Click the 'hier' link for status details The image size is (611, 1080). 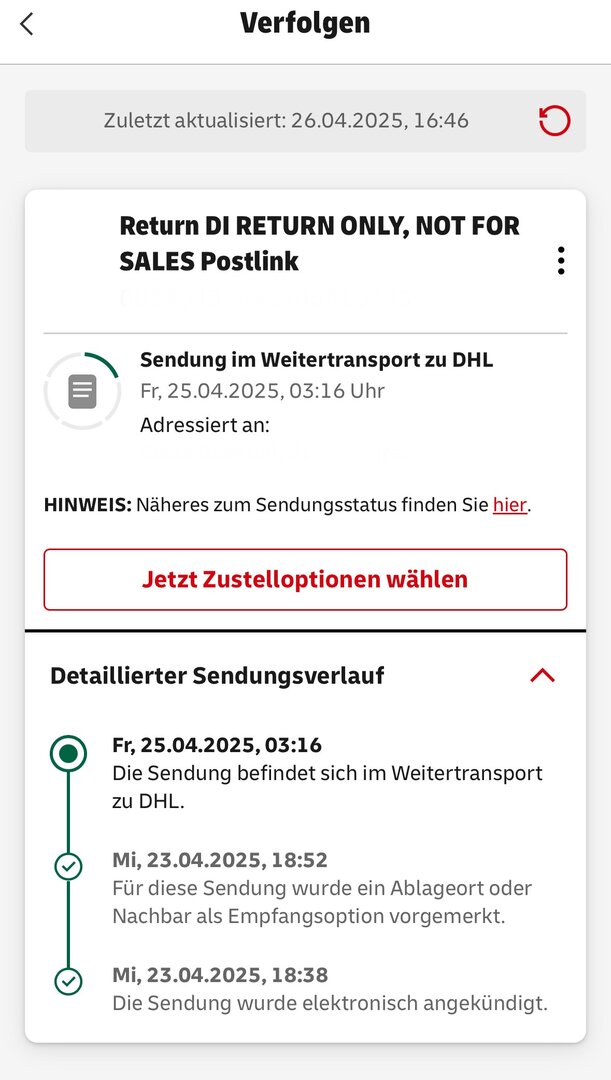tap(509, 505)
